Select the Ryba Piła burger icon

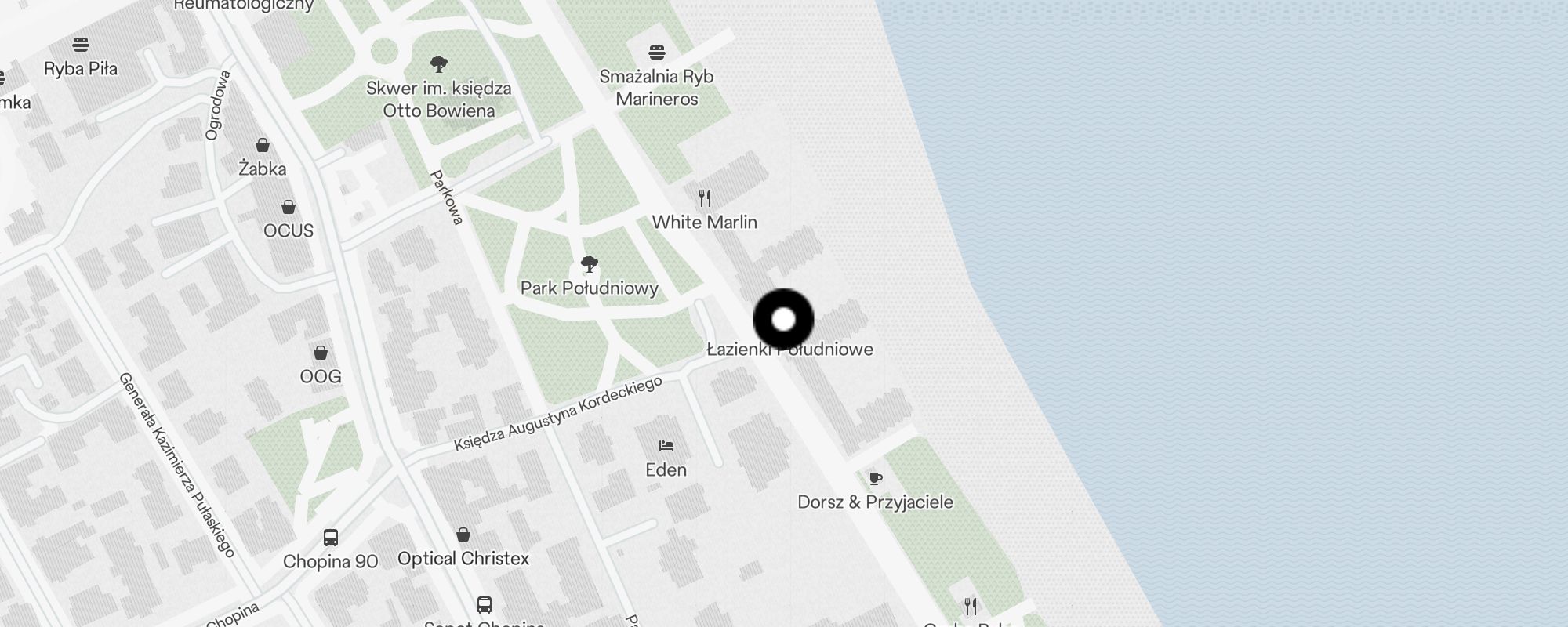click(81, 45)
